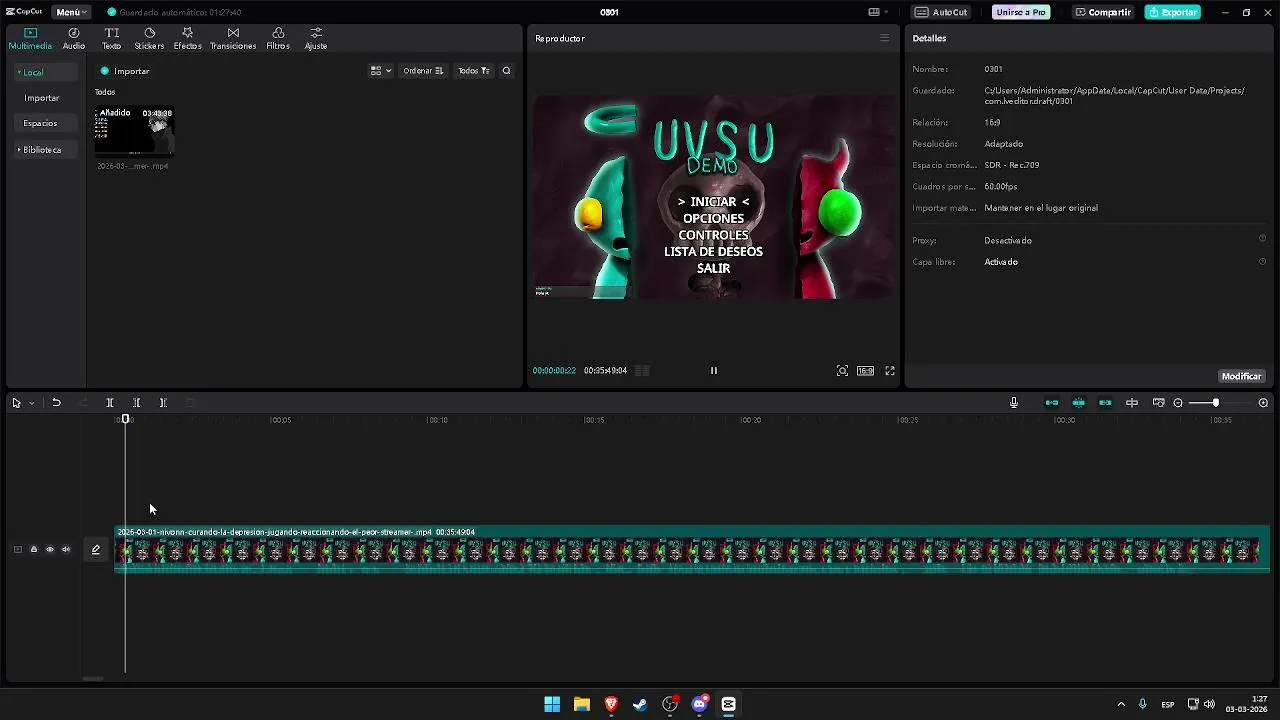
Task: Toggle the track collapse icon
Action: [x=17, y=549]
